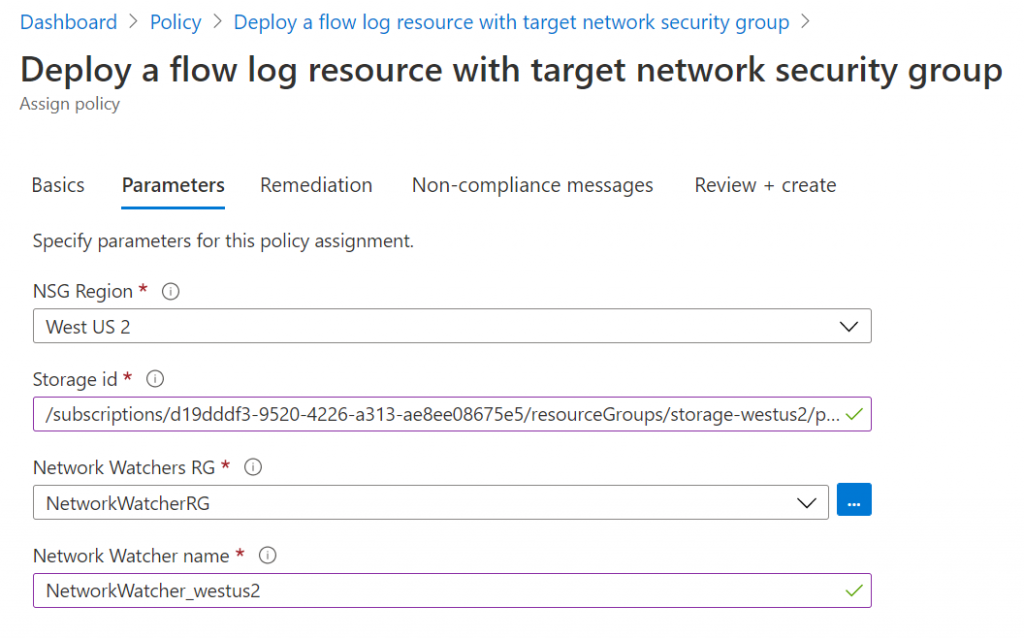Viewport: 1024px width, 638px height.
Task: Open the Remediation tab
Action: 316,185
